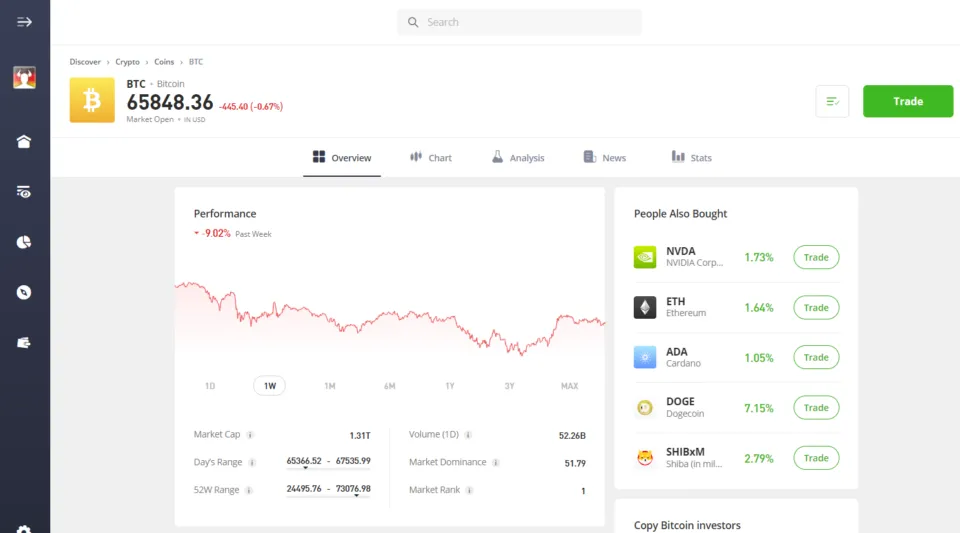Focus the Search input field
This screenshot has height=533, width=960.
(519, 22)
